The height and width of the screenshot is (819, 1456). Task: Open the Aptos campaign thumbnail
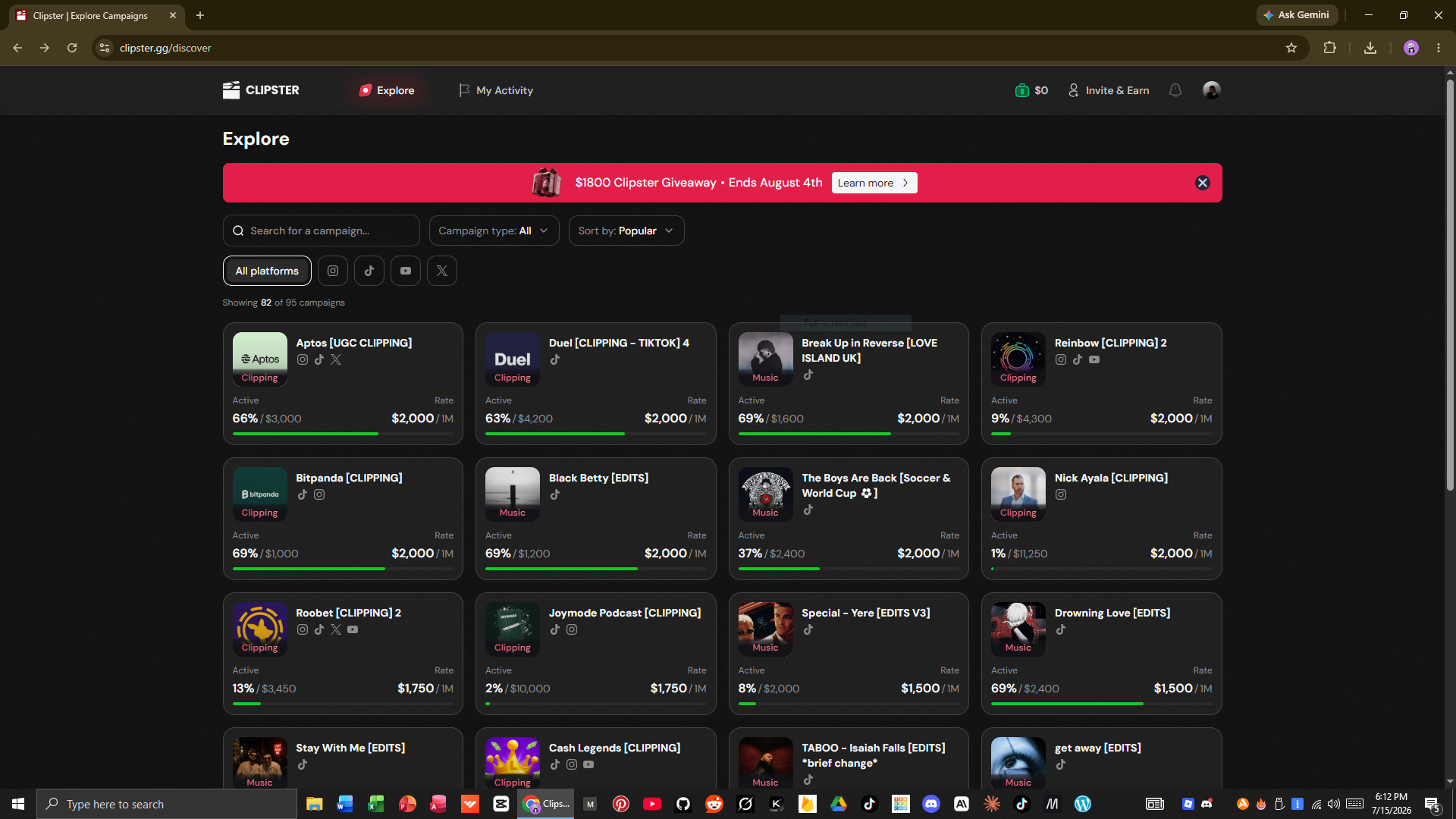(x=260, y=359)
